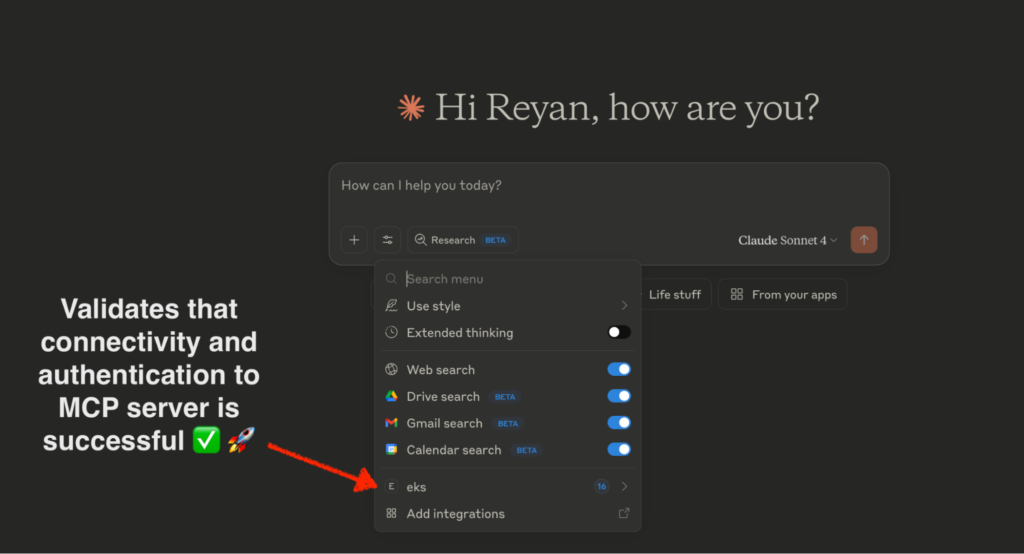Click the Research magnifier icon

pyautogui.click(x=421, y=240)
